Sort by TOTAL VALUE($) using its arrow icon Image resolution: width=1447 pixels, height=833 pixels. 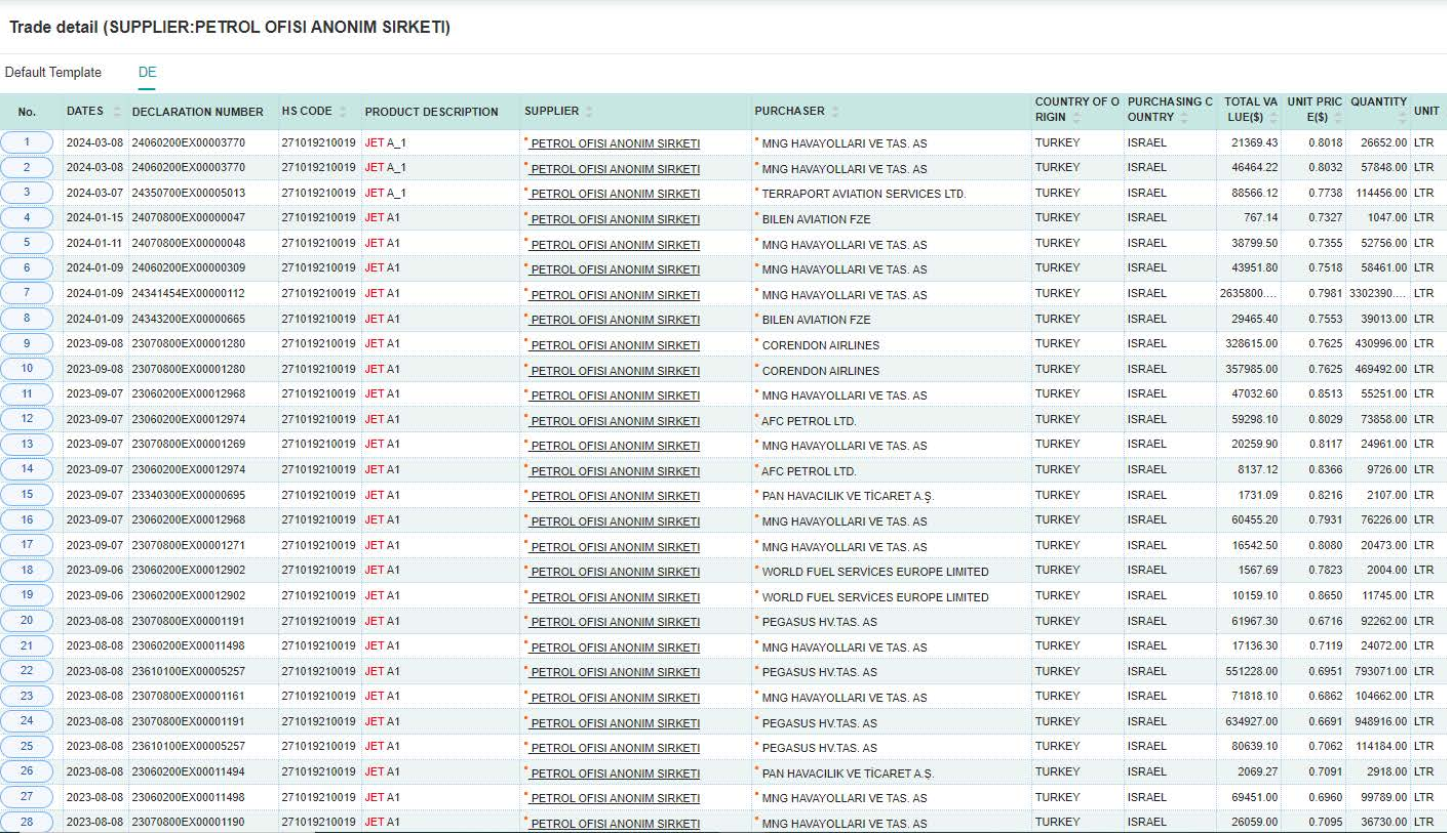coord(1272,118)
